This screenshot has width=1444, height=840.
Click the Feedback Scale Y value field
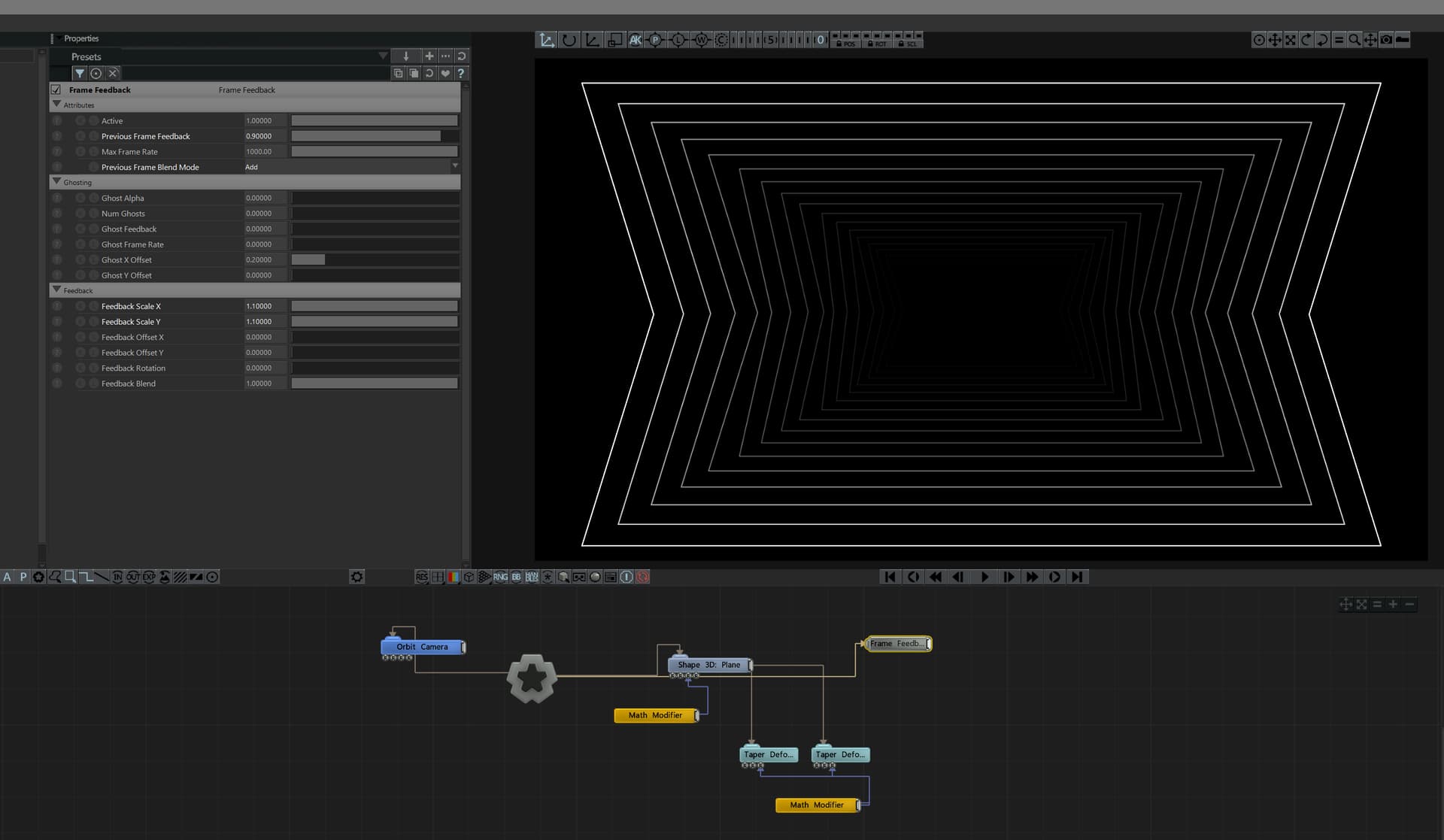click(x=265, y=321)
